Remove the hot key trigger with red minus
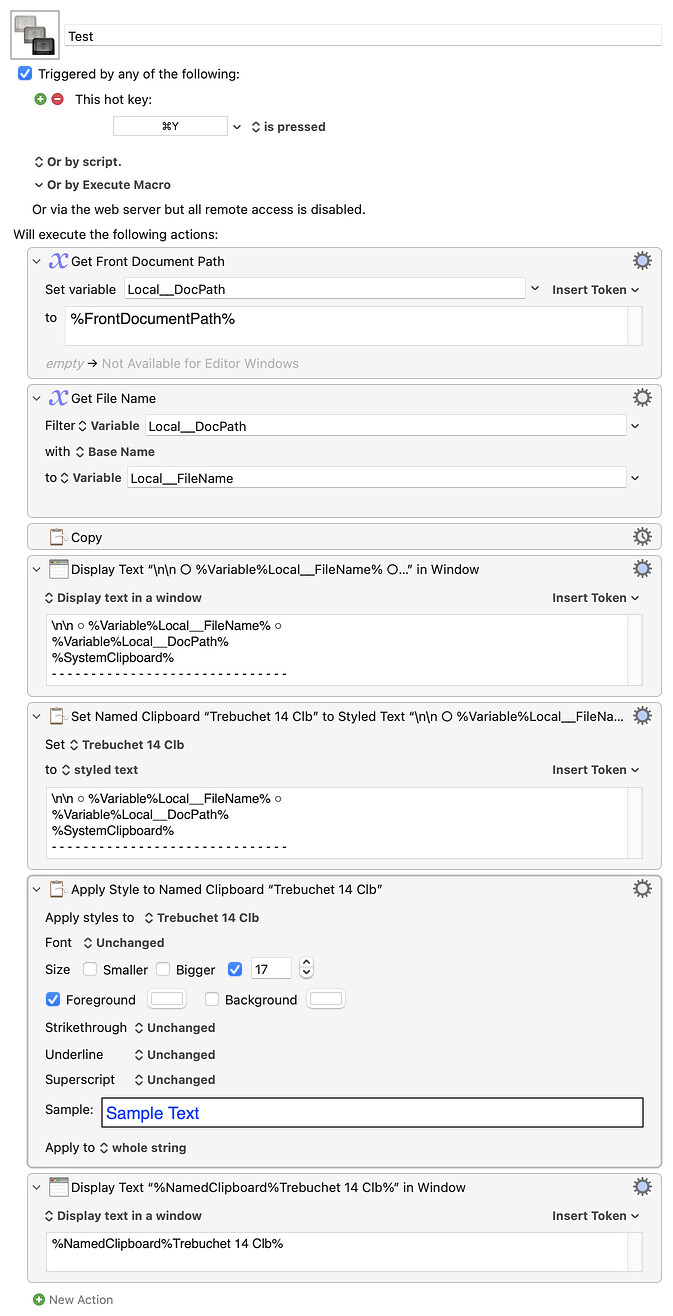Image resolution: width=673 pixels, height=1316 pixels. (58, 99)
